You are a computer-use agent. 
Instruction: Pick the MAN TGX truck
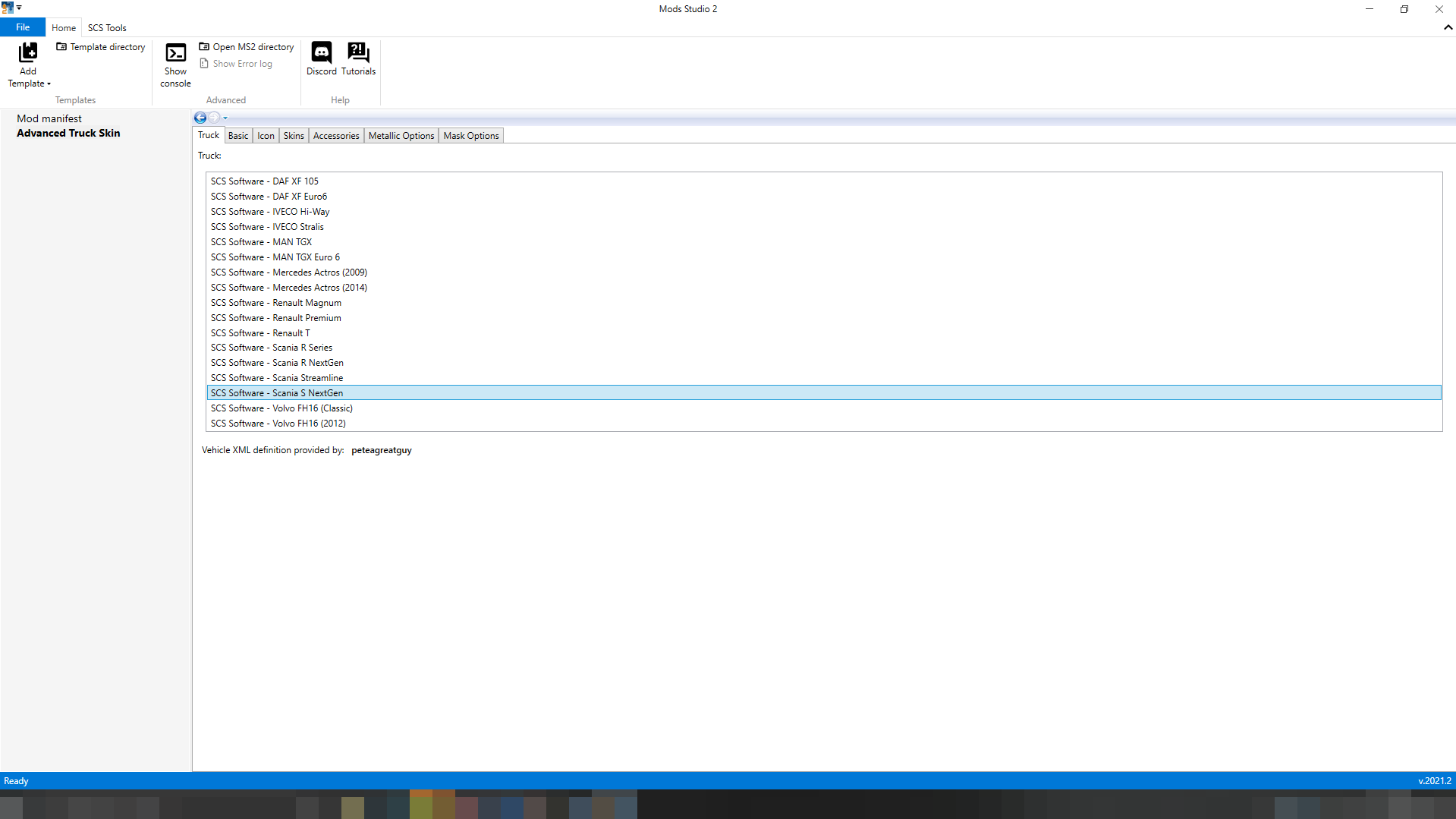[x=824, y=242]
